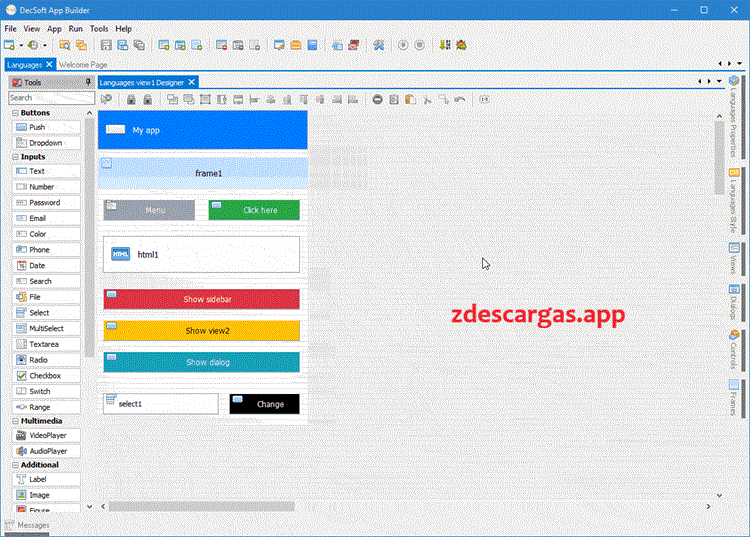Screen dimensions: 750x537
Task: Open the File menu
Action: [11, 29]
